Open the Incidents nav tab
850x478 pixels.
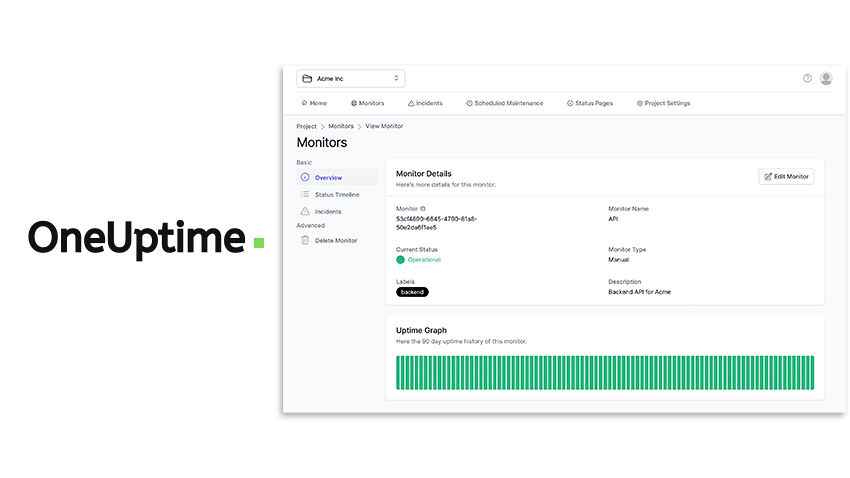[426, 103]
